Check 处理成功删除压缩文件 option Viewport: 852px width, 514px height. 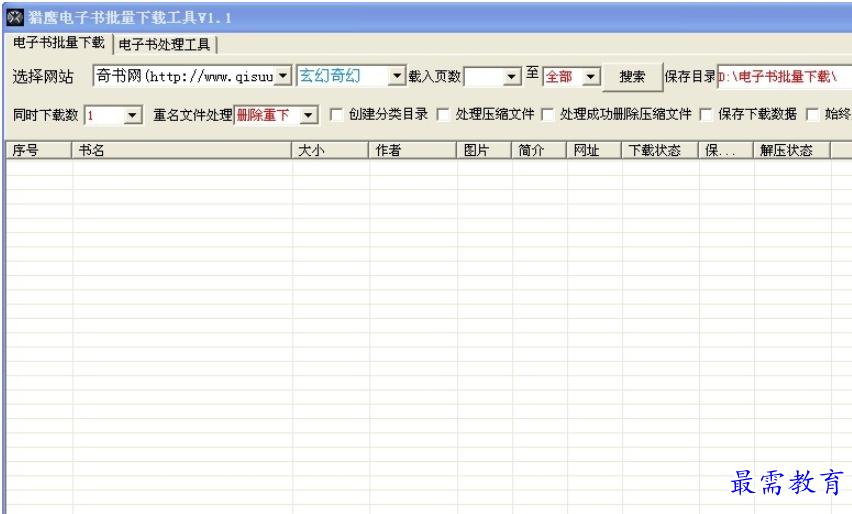point(548,115)
